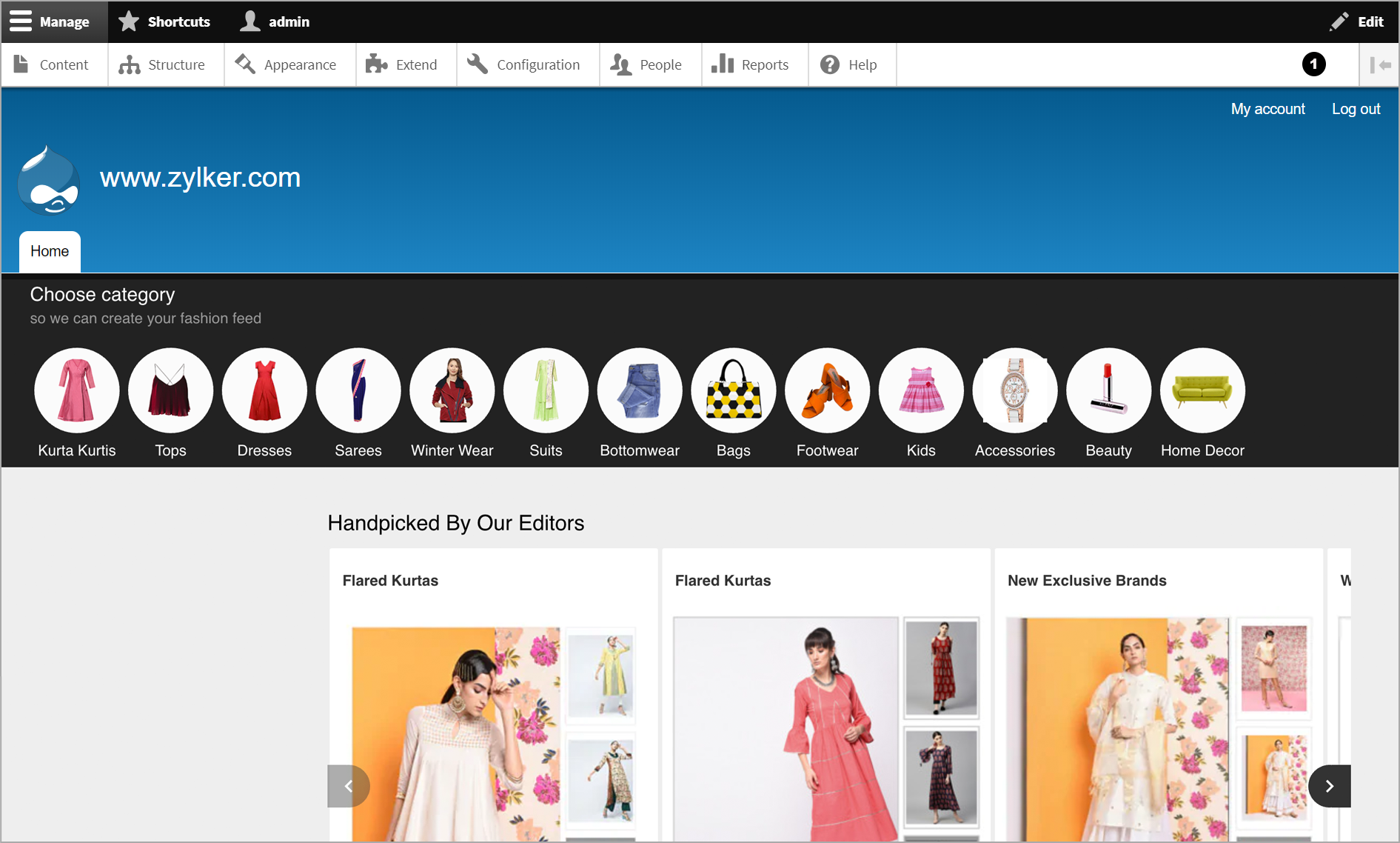This screenshot has height=843, width=1400.
Task: Toggle Edit mode with pencil icon
Action: coord(1356,21)
